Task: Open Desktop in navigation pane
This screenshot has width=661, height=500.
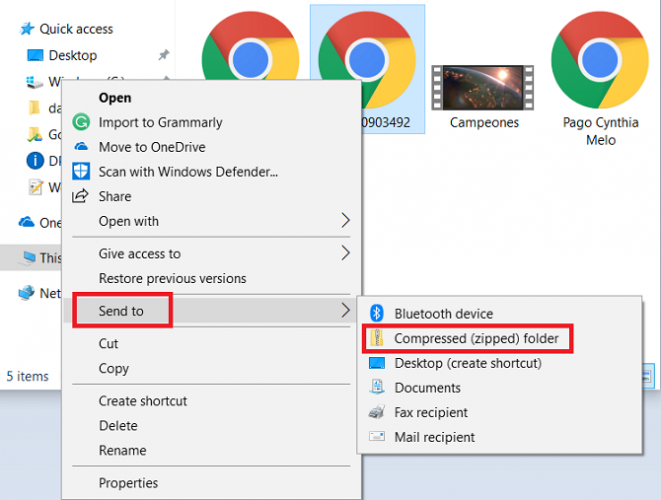Action: [73, 55]
